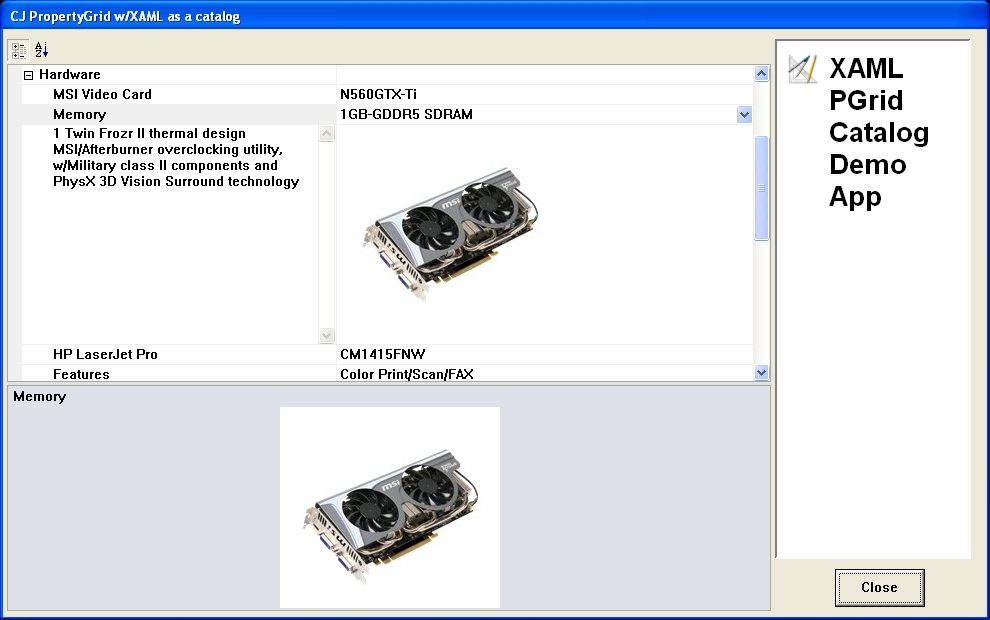Click the property grid scroll down arrow

click(761, 373)
